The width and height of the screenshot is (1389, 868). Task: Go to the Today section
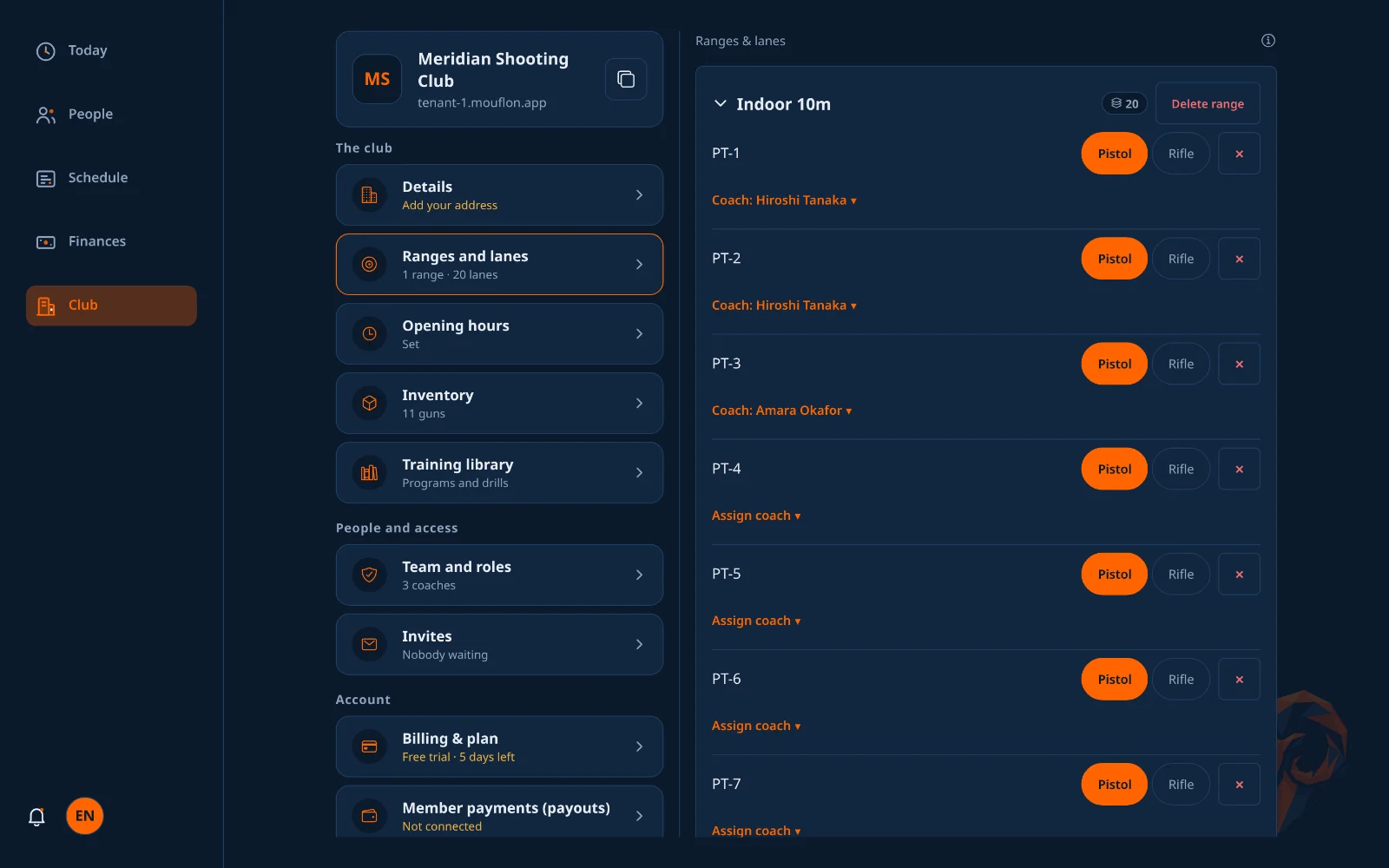pyautogui.click(x=111, y=50)
